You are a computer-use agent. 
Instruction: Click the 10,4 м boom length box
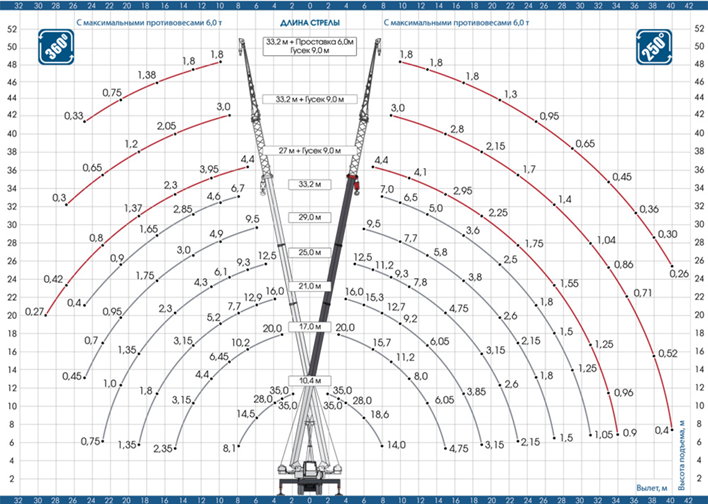(310, 381)
